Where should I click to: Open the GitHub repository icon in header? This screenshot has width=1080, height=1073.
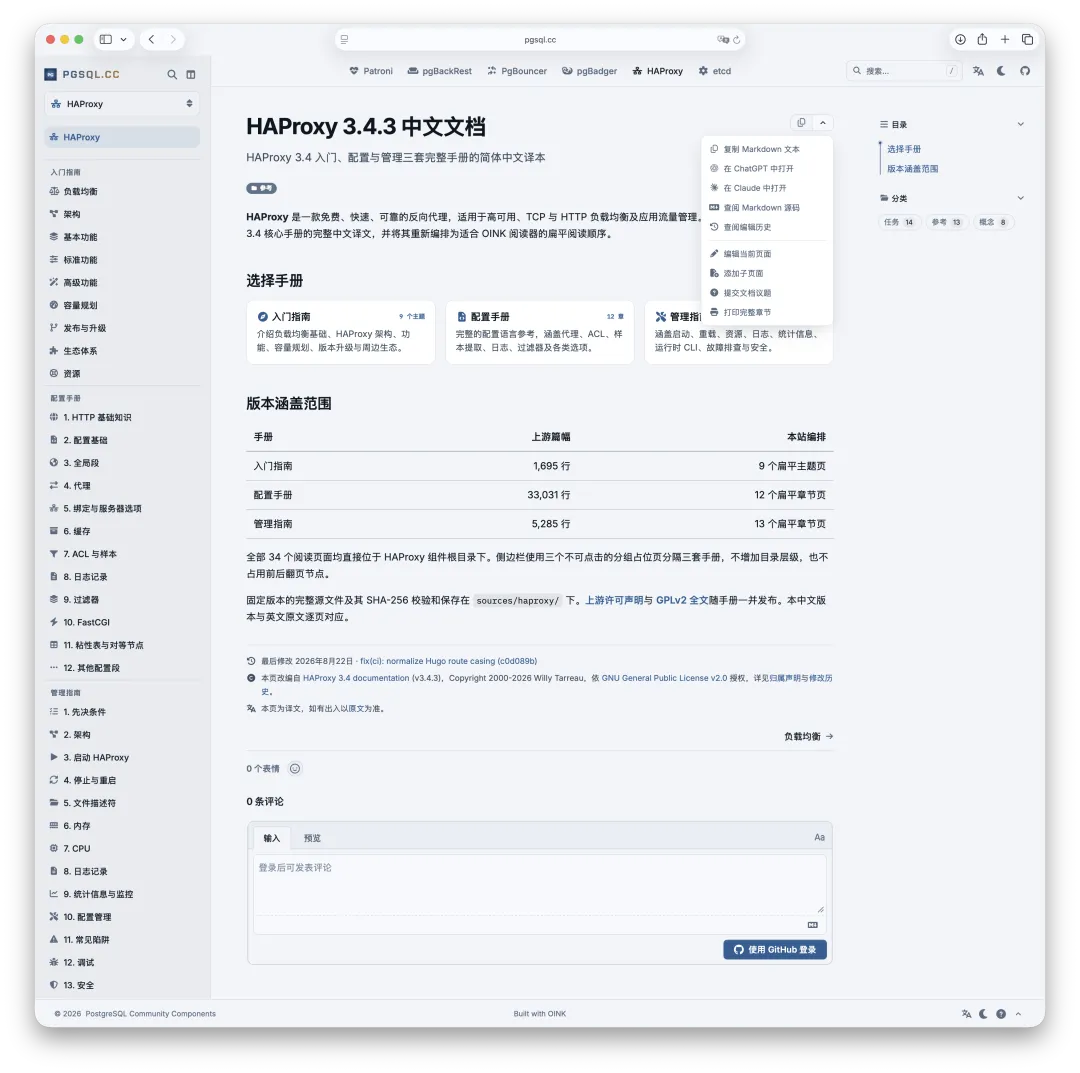click(x=1025, y=71)
